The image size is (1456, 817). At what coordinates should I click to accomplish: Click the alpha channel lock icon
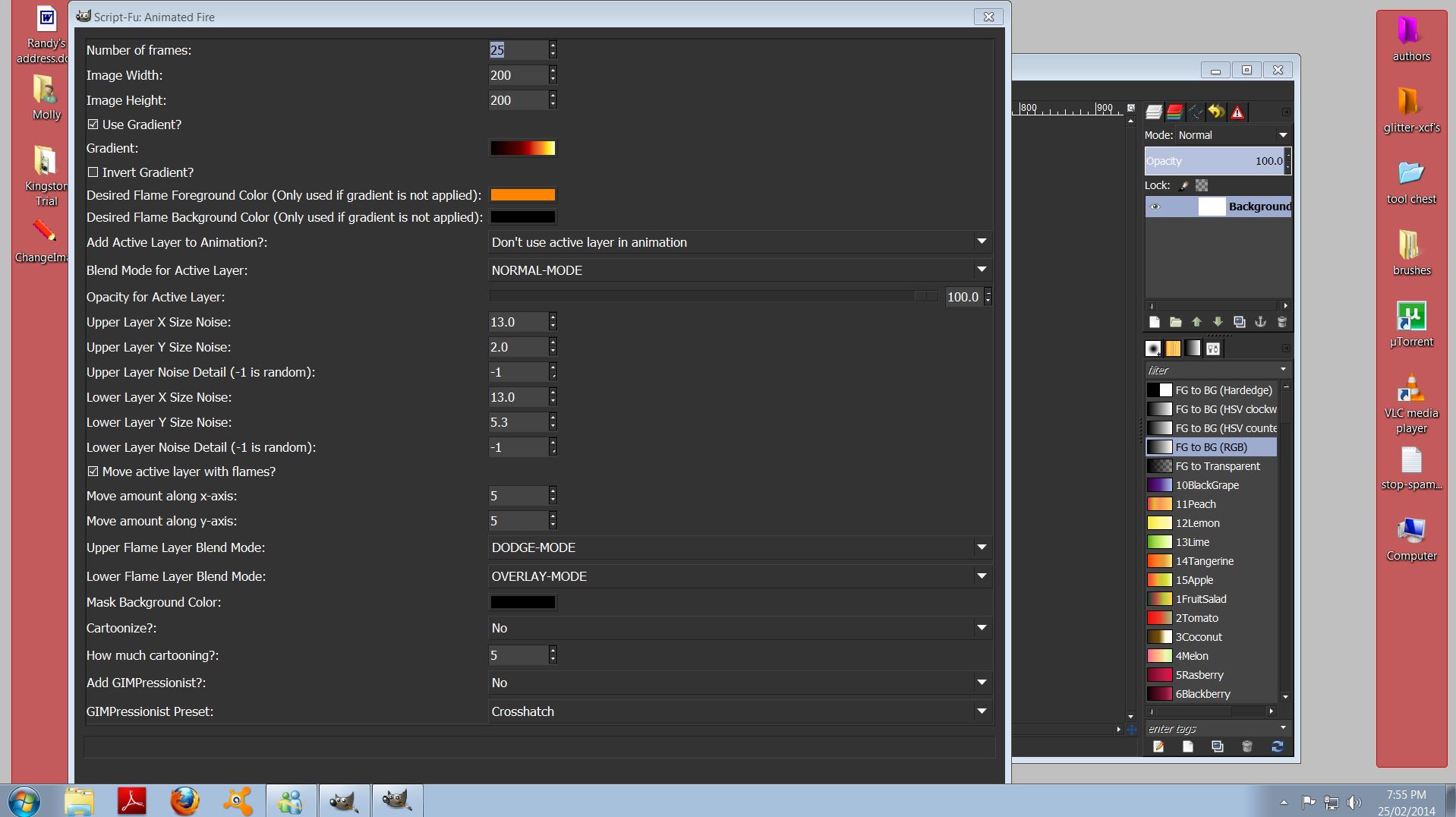(x=1202, y=185)
